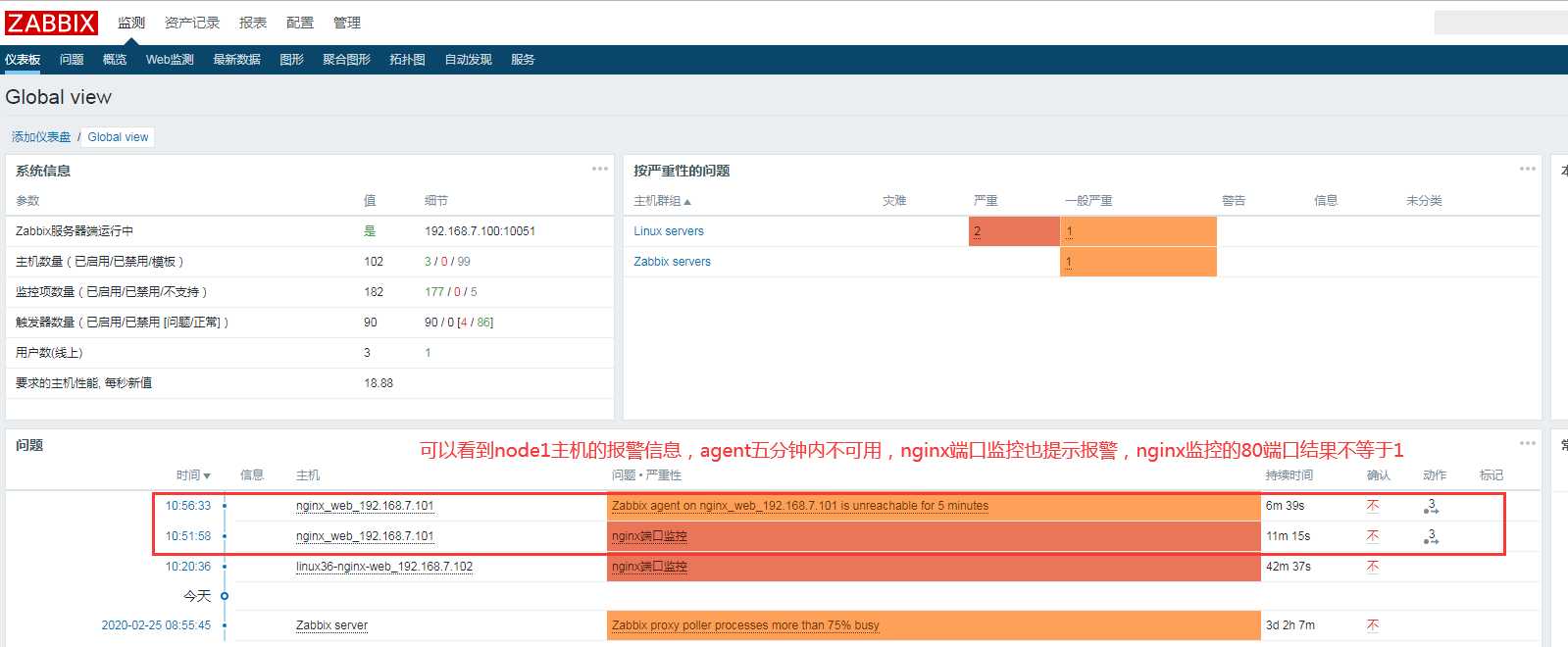Open the 图形 submenu tab
The image size is (1568, 647).
point(291,60)
